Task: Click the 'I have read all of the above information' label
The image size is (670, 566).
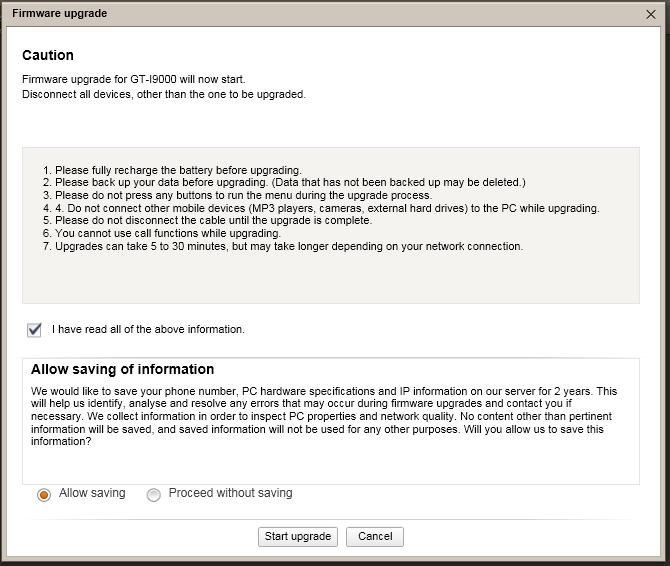Action: tap(148, 329)
